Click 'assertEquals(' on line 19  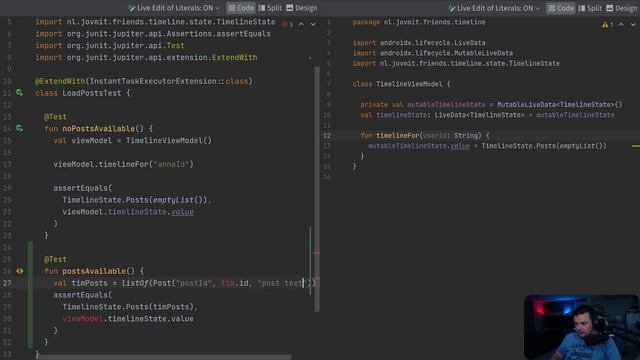(x=82, y=188)
